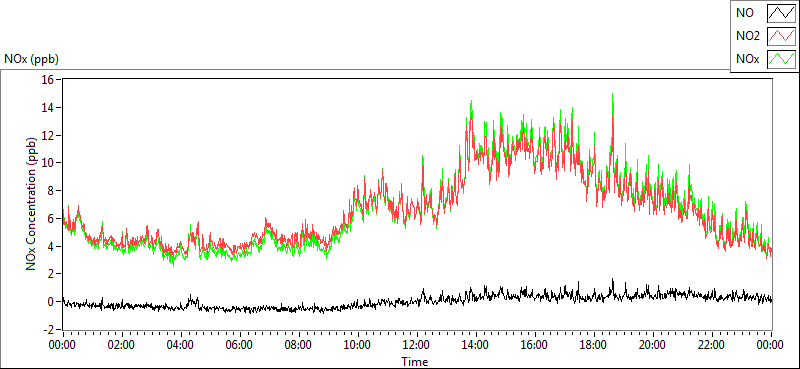Click the 06:00 time axis marker
800x369 pixels.
coord(239,345)
